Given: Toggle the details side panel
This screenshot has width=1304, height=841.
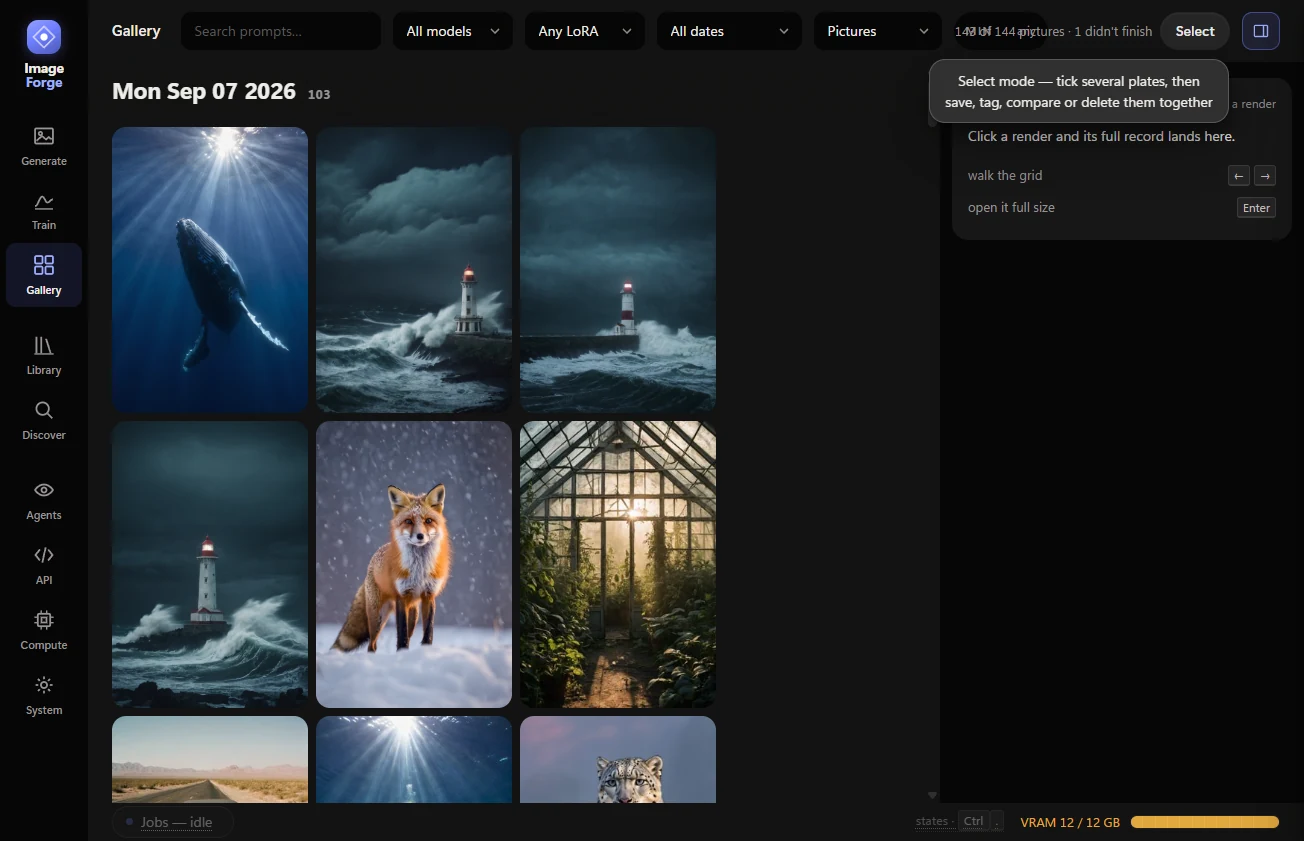Looking at the screenshot, I should coord(1261,31).
